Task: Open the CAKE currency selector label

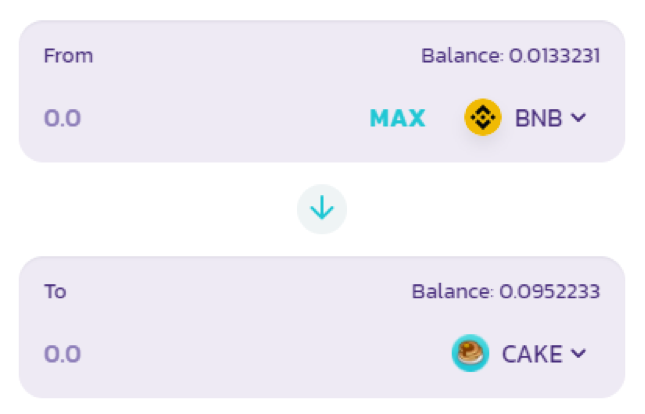Action: (x=532, y=354)
